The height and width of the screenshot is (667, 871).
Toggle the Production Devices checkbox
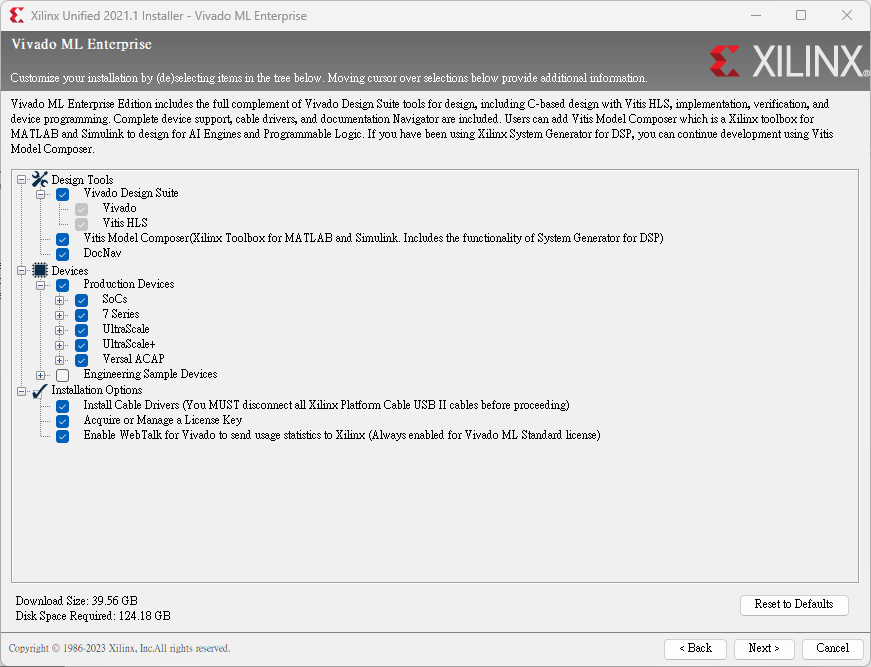click(x=63, y=285)
